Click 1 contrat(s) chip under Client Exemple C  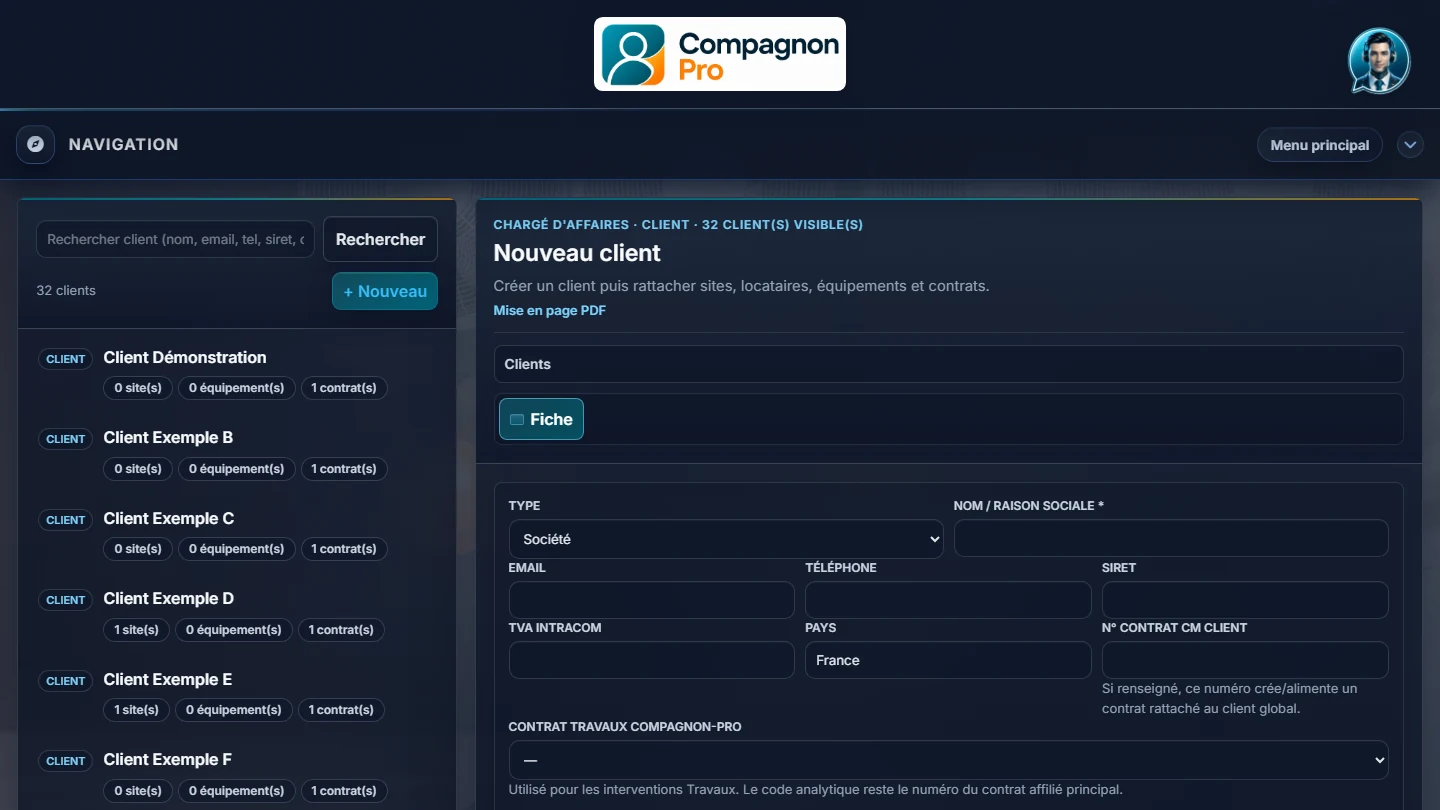pos(344,549)
